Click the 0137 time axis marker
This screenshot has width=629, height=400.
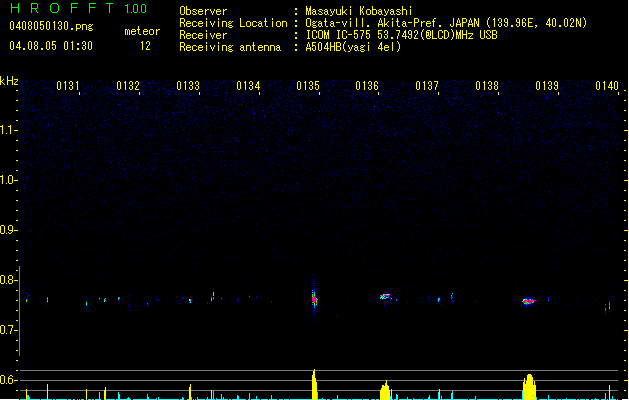pyautogui.click(x=427, y=86)
